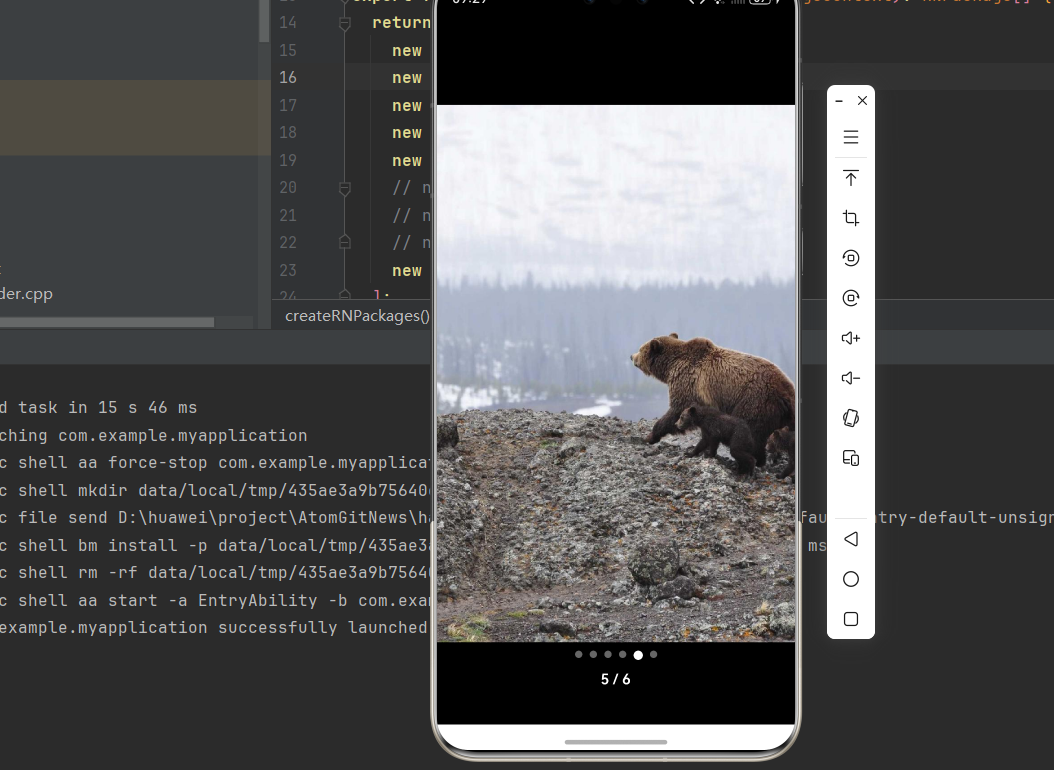Rotate the emulator screen clockwise
This screenshot has width=1054, height=770.
click(850, 298)
